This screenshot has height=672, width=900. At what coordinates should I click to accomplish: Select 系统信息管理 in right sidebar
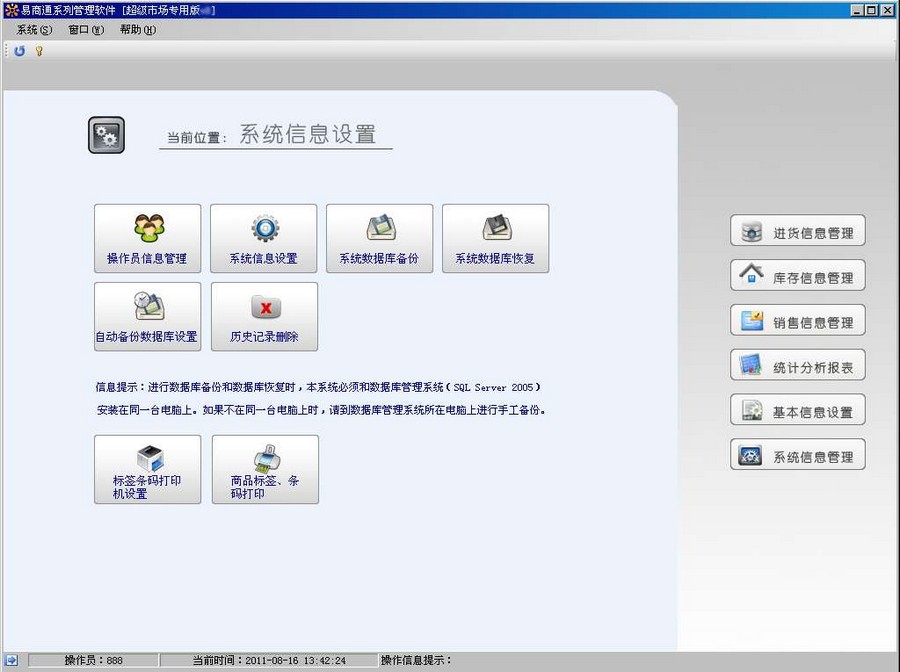pos(797,456)
